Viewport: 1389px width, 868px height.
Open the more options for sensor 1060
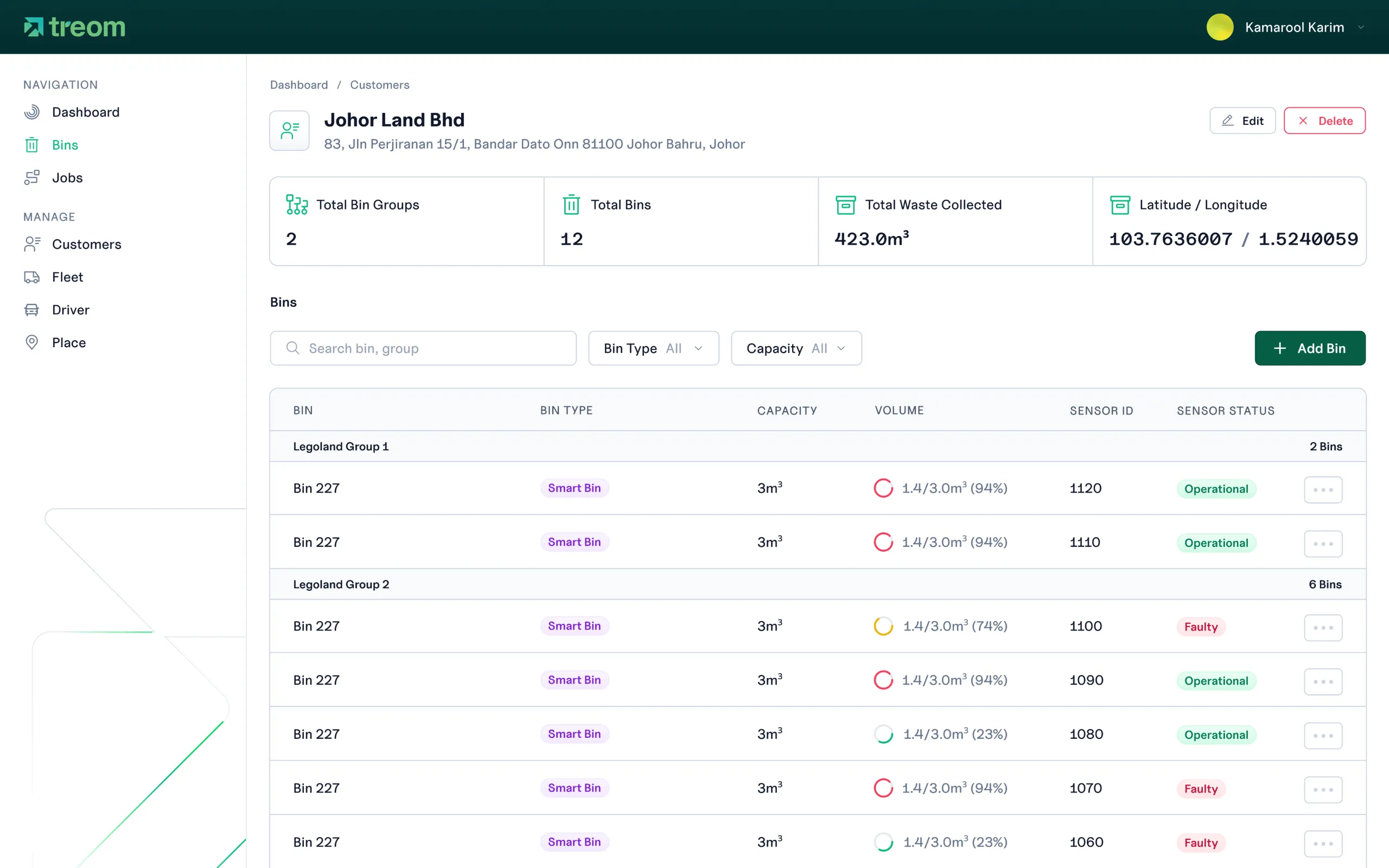pos(1323,843)
